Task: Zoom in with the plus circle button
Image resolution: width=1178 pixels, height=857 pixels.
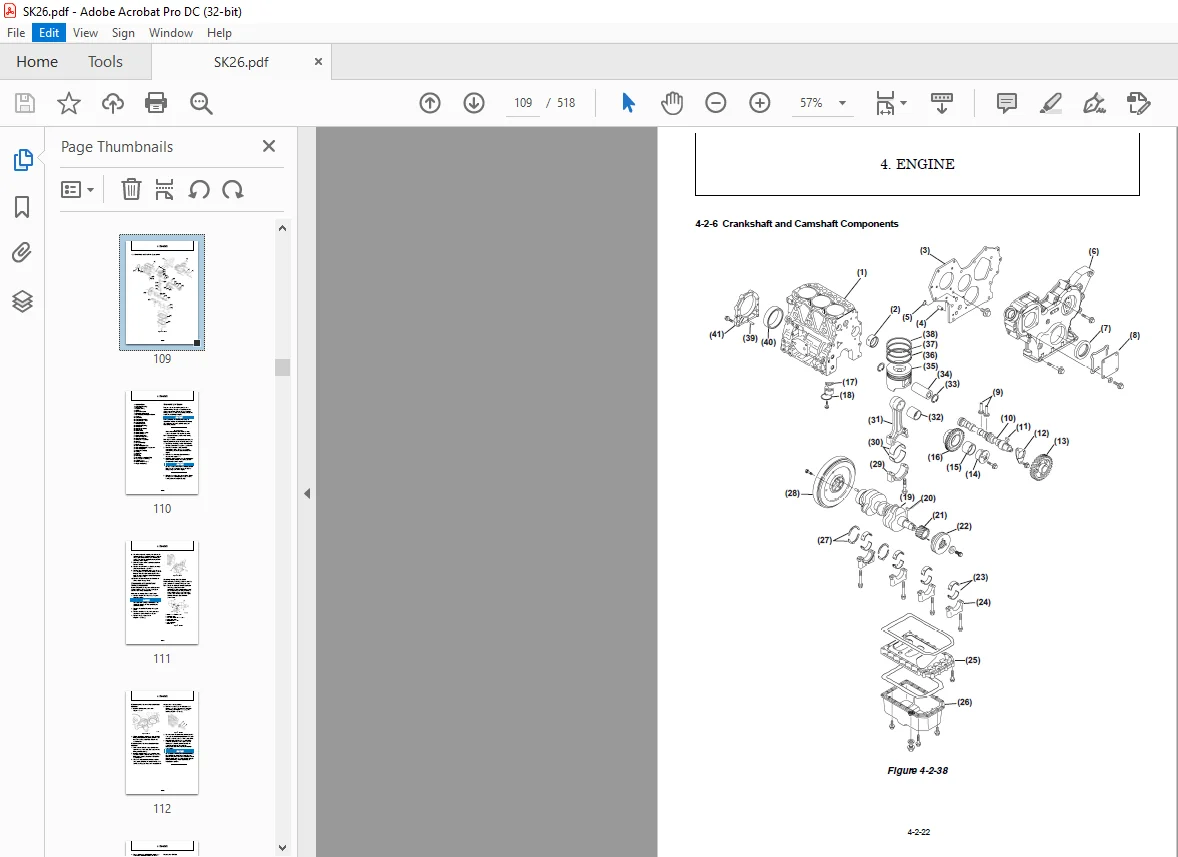Action: coord(760,103)
